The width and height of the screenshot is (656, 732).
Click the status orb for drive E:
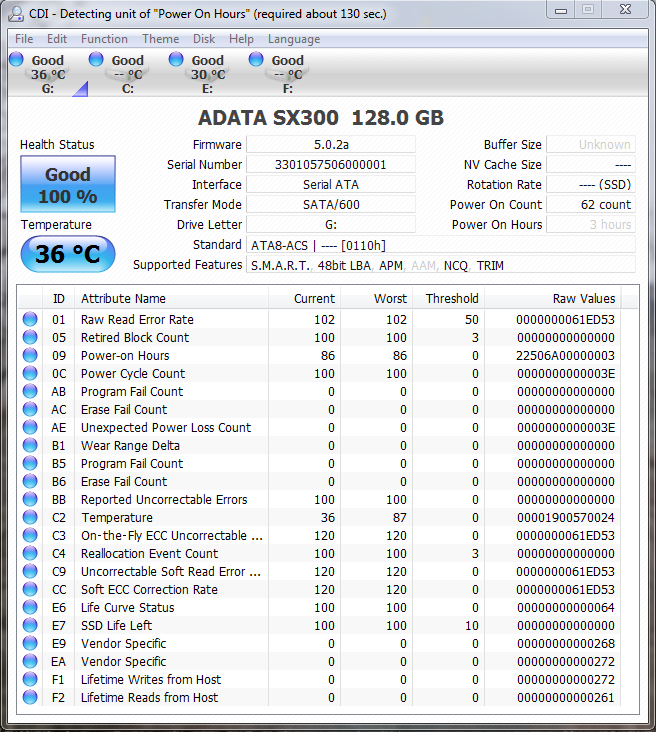click(176, 60)
